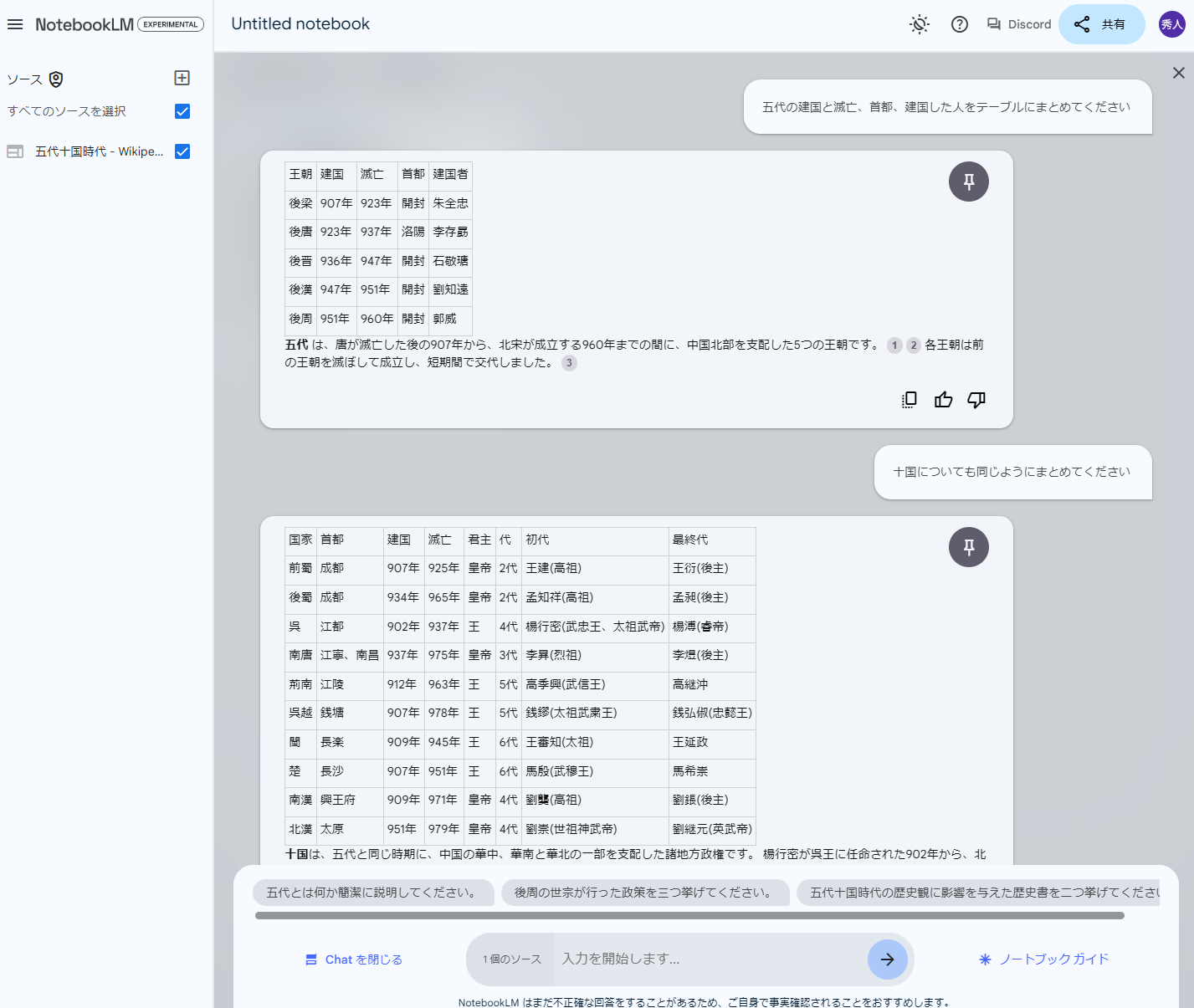Screen dimensions: 1194x1008
Task: Pin the ten kingdoms table response
Action: point(968,547)
